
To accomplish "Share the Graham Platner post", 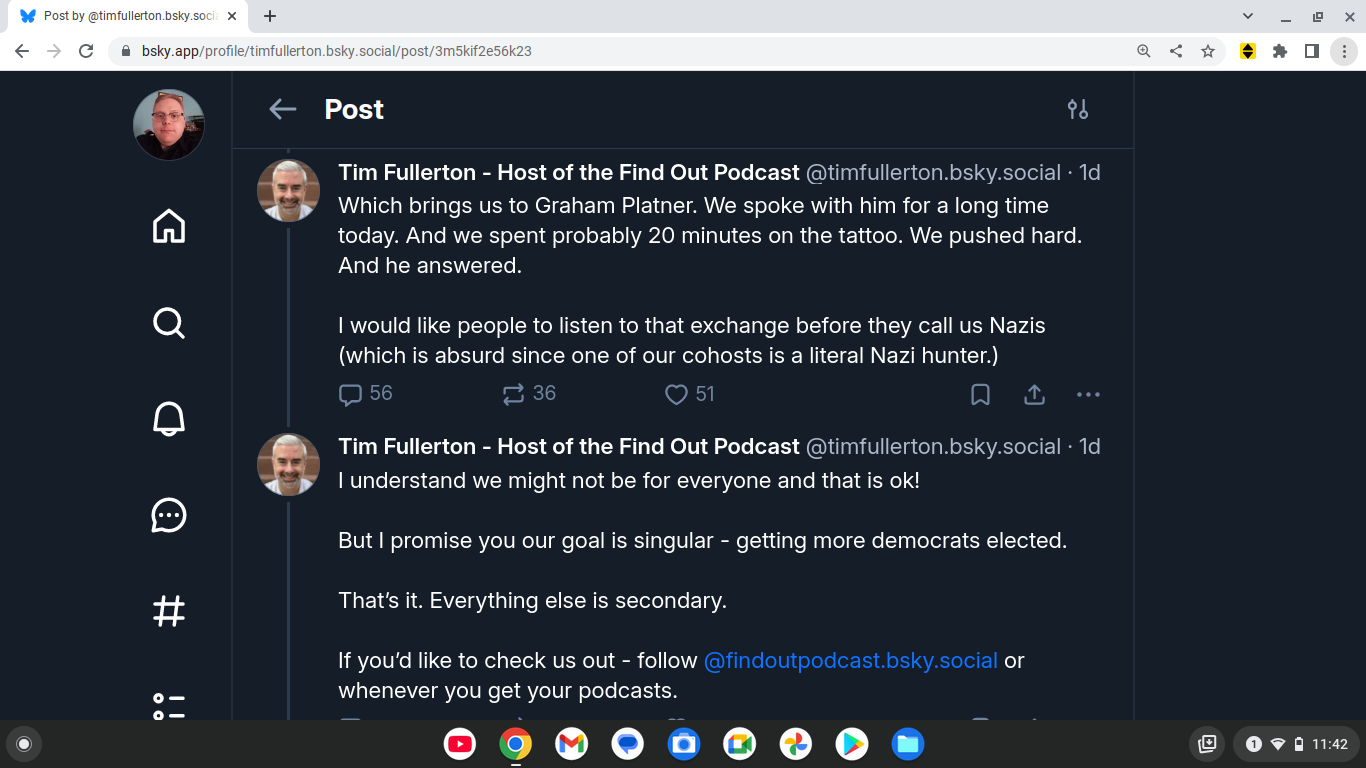I will click(x=1034, y=395).
